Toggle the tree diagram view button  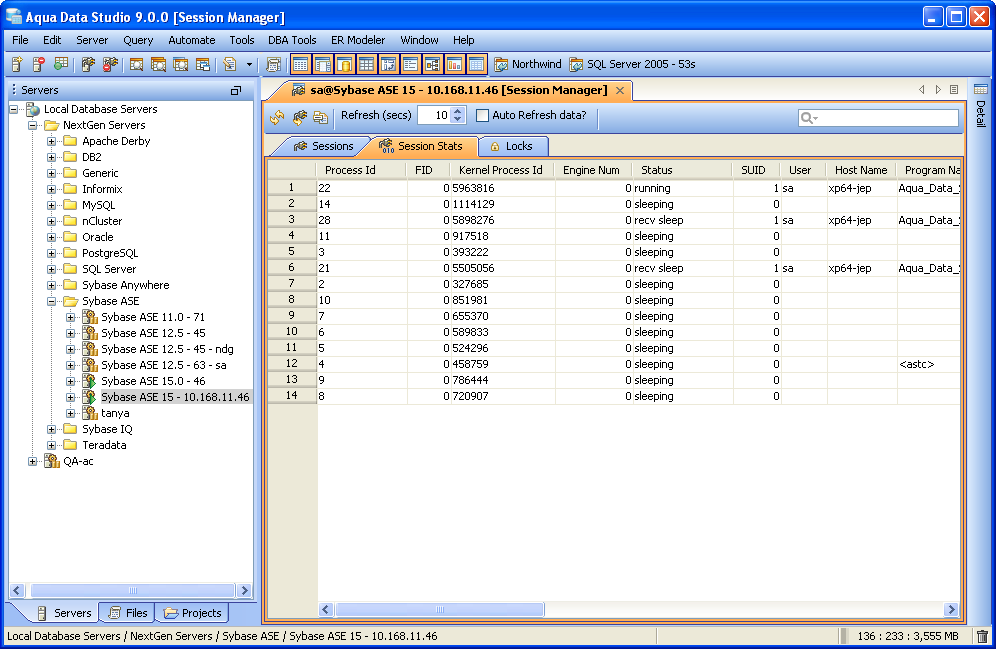[433, 64]
